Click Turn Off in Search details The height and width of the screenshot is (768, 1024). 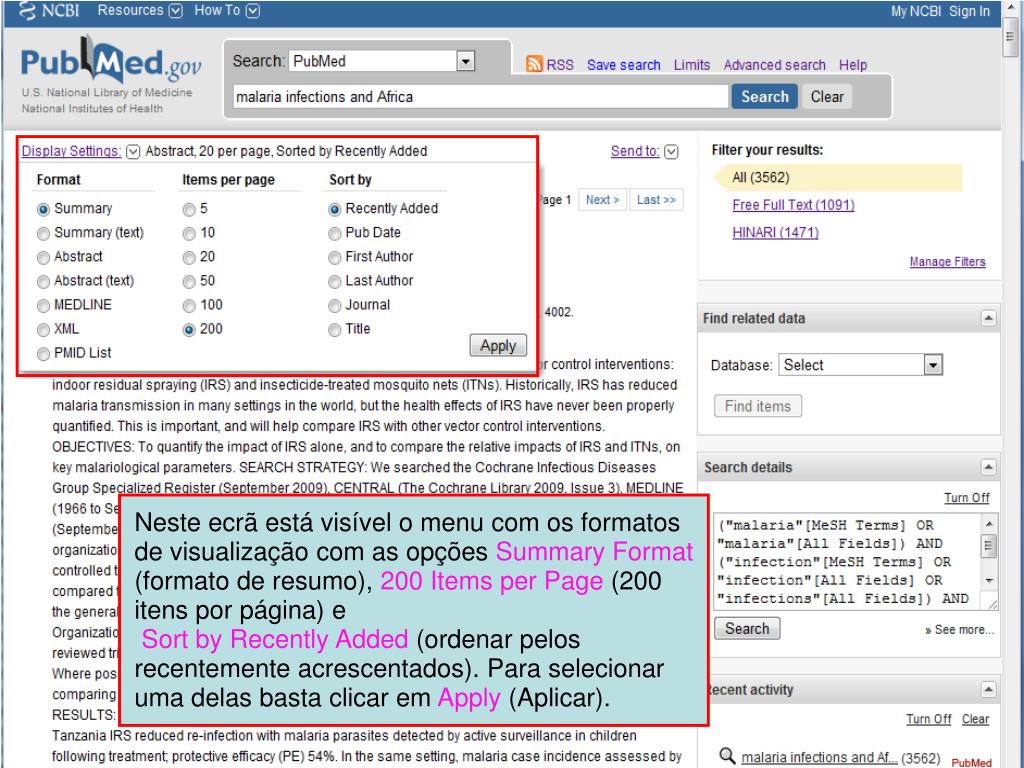967,498
